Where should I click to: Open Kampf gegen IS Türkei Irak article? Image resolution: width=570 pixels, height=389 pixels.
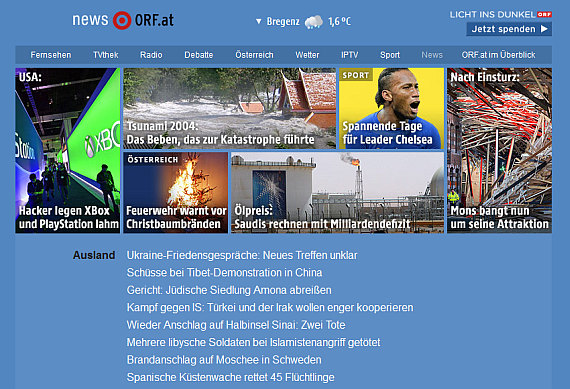[x=270, y=308]
